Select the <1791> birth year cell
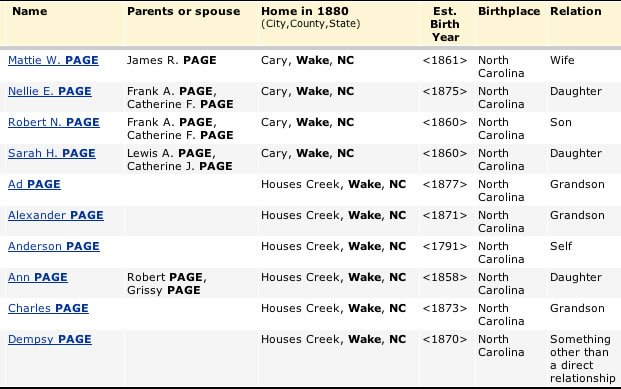Image resolution: width=621 pixels, height=389 pixels. pos(445,246)
